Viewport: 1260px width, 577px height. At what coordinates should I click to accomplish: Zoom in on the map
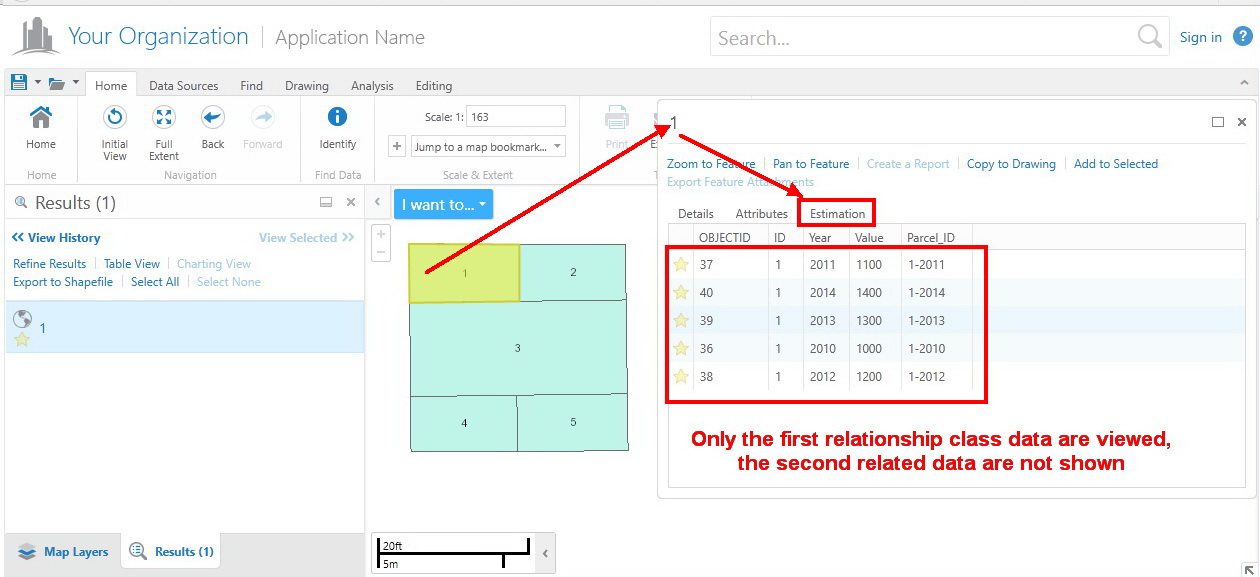[x=381, y=234]
